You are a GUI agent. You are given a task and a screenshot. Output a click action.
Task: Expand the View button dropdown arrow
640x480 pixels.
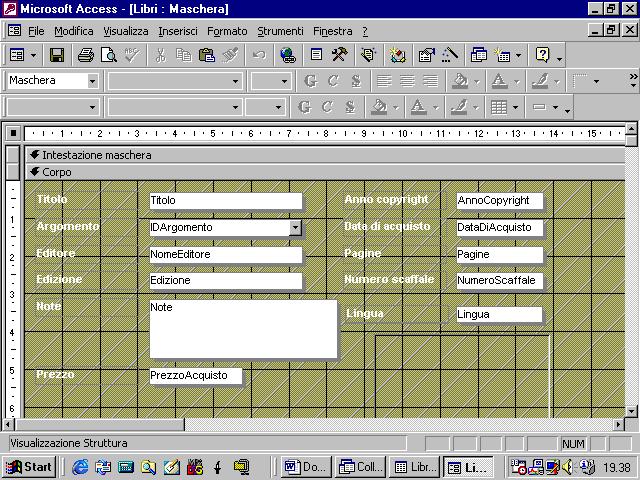point(33,55)
